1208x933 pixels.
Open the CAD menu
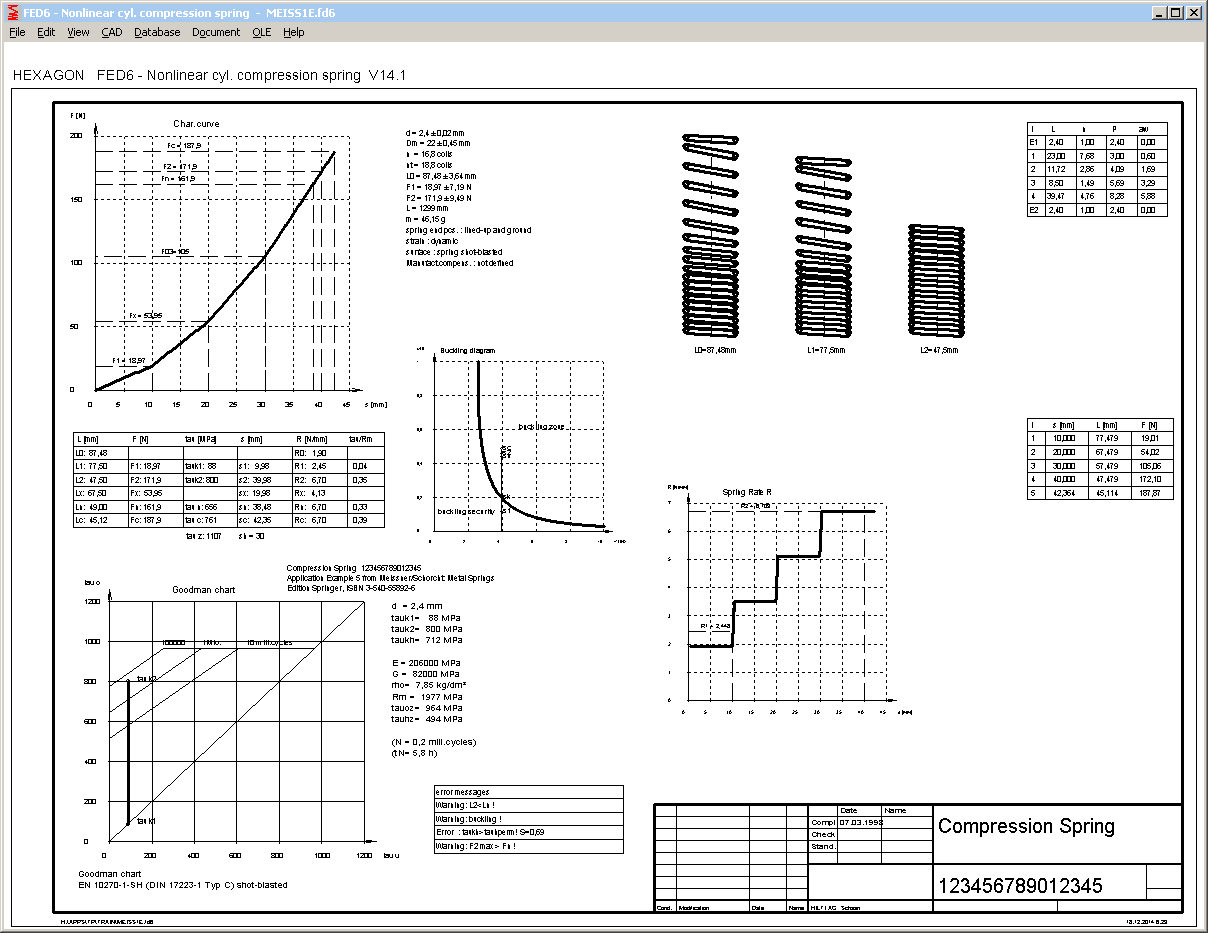(x=112, y=32)
